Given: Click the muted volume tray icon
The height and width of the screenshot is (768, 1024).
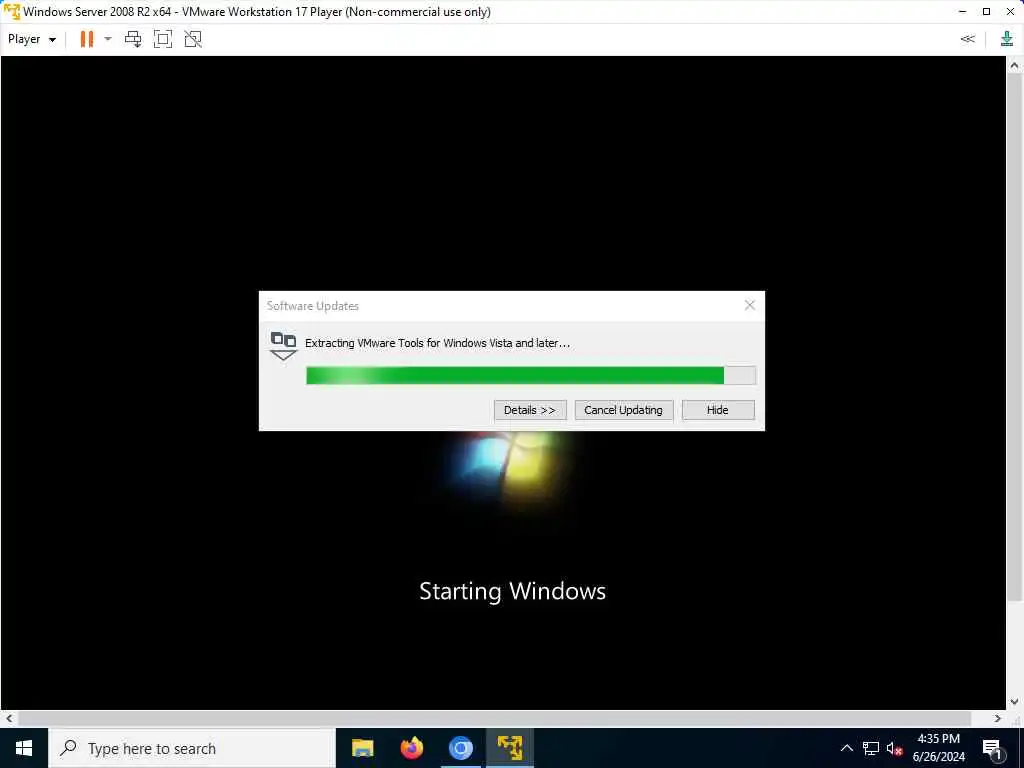Looking at the screenshot, I should 894,748.
